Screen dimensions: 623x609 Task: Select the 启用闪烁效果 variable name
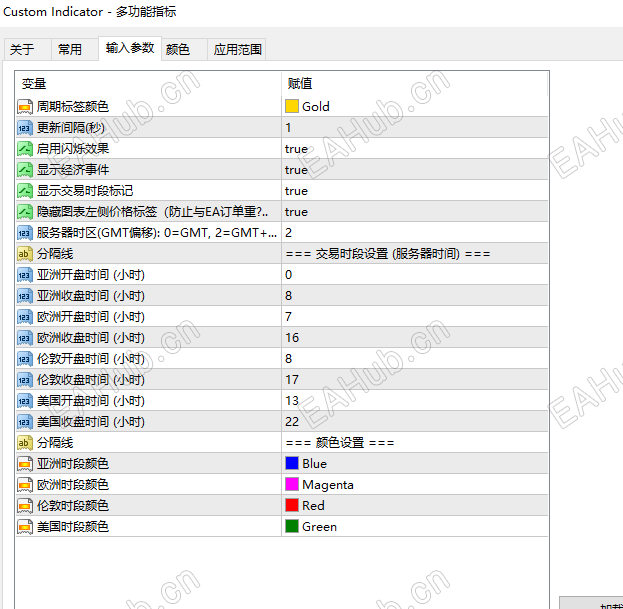pyautogui.click(x=73, y=149)
